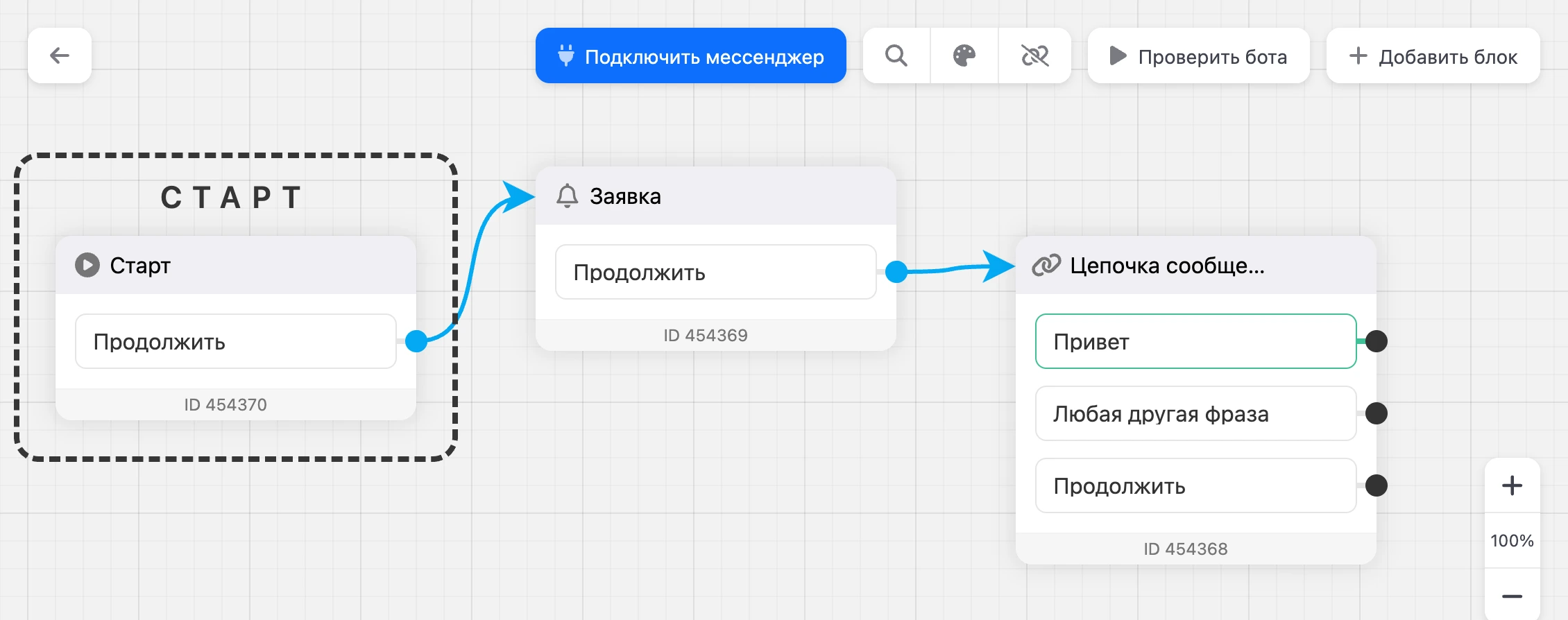Click ID 454370 label
The height and width of the screenshot is (620, 1568).
click(225, 404)
